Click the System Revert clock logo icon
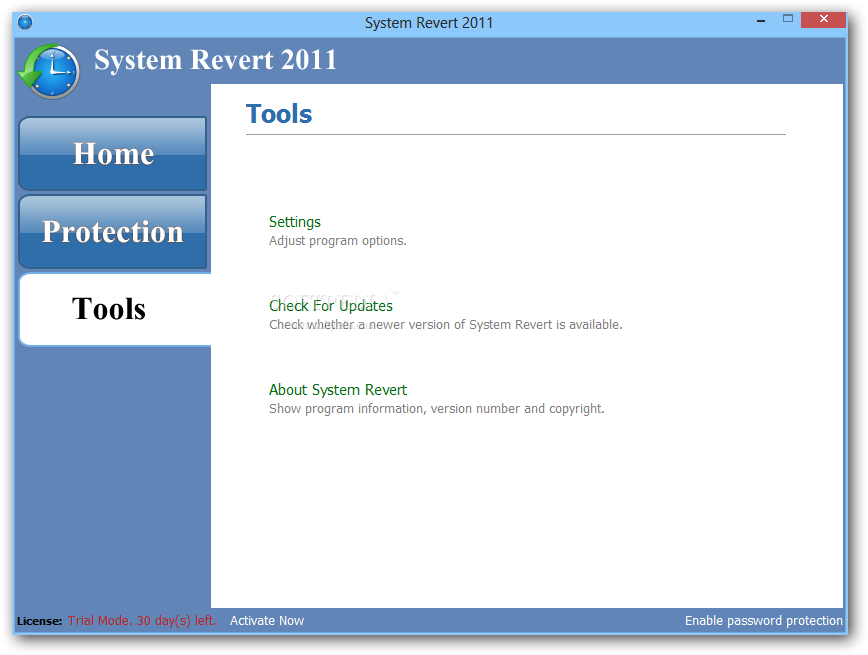 (x=49, y=71)
